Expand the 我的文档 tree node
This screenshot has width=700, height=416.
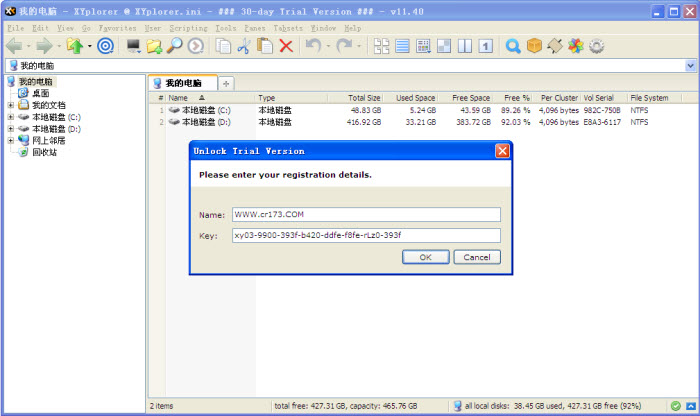click(10, 105)
